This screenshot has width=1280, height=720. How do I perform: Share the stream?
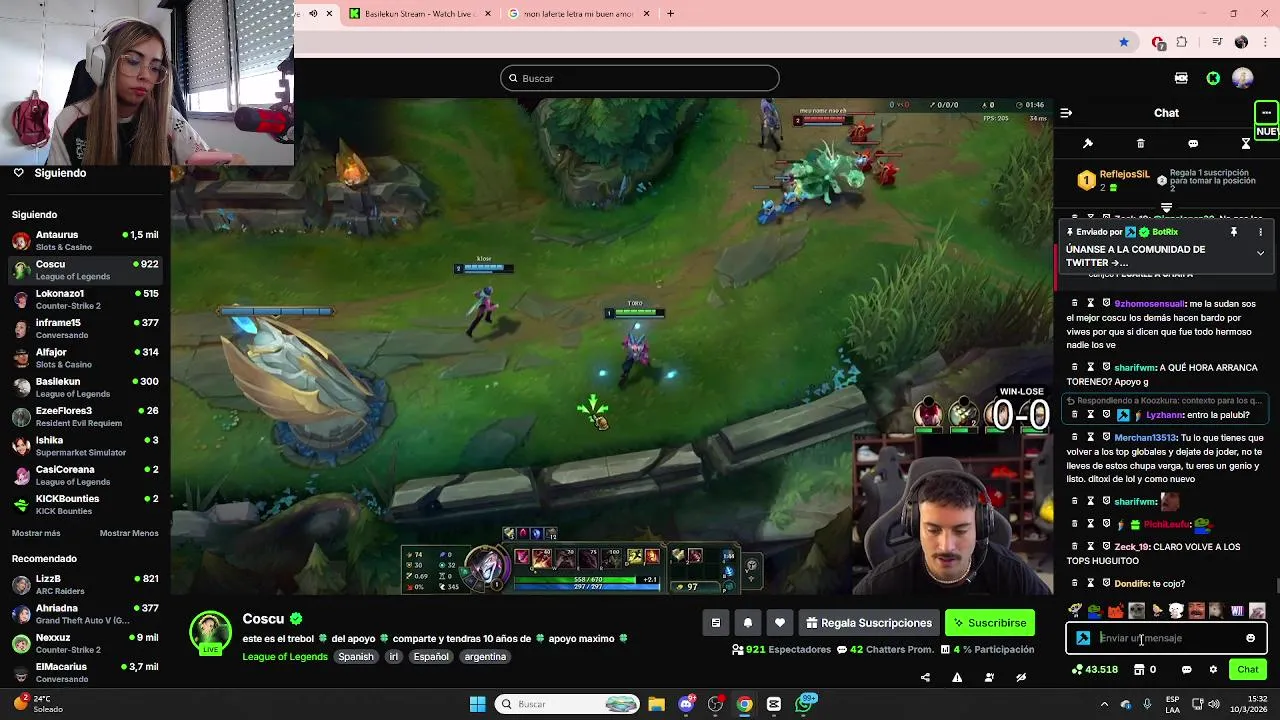click(925, 677)
